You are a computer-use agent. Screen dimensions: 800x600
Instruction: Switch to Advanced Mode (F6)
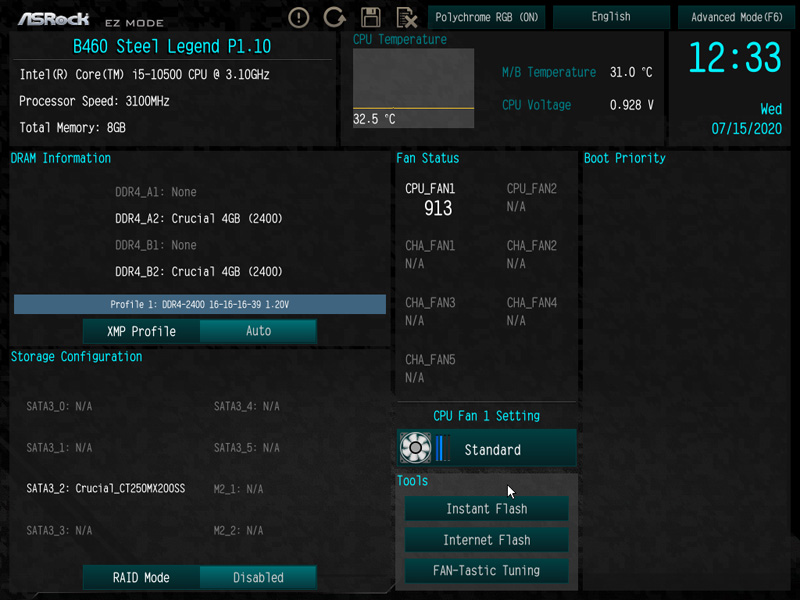click(736, 17)
